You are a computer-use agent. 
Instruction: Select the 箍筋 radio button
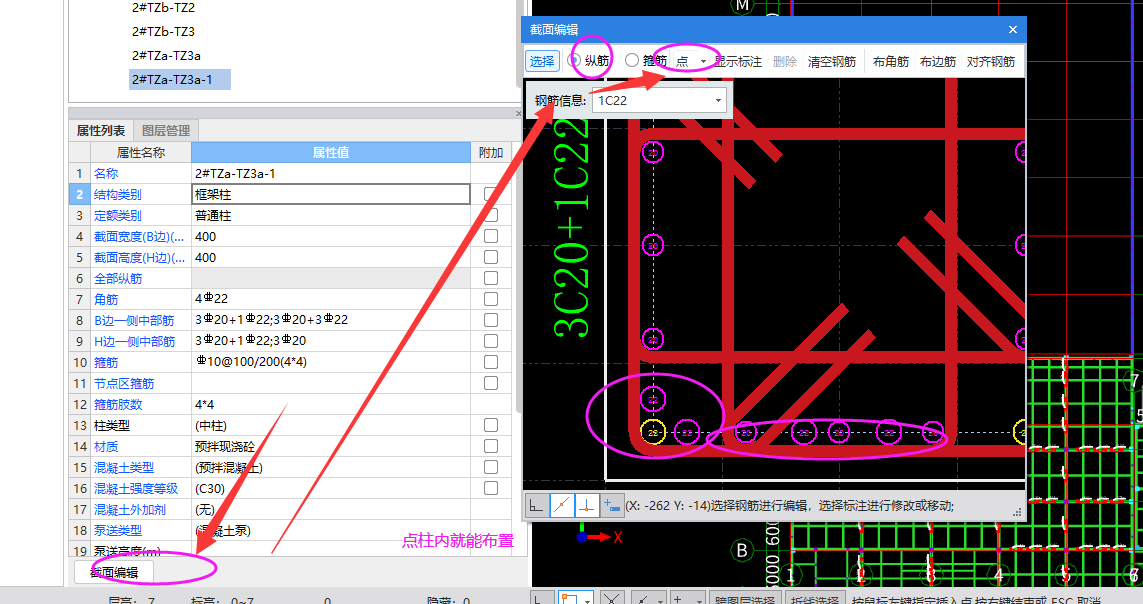632,60
